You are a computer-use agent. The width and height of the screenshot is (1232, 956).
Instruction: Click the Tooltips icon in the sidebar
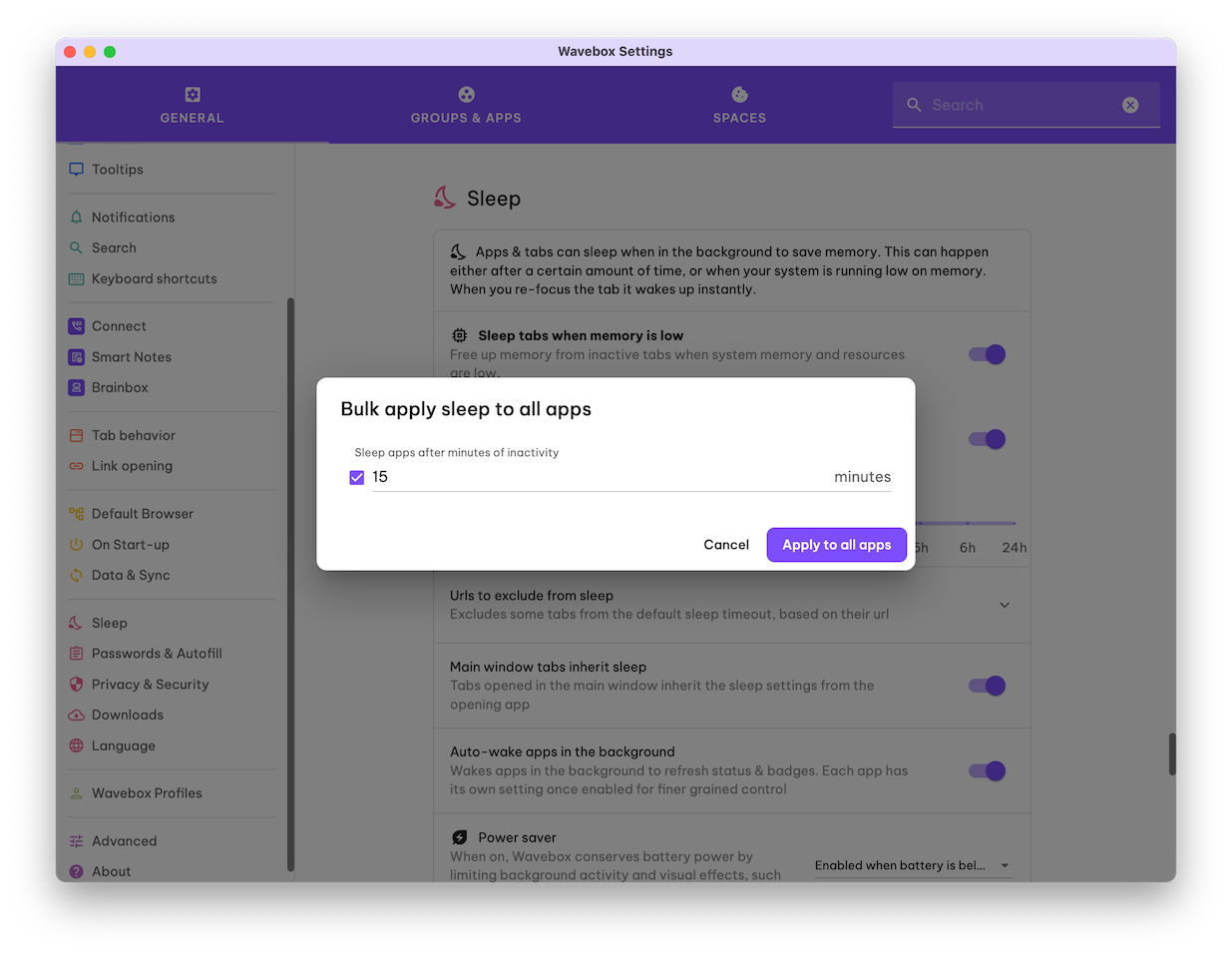tap(76, 170)
